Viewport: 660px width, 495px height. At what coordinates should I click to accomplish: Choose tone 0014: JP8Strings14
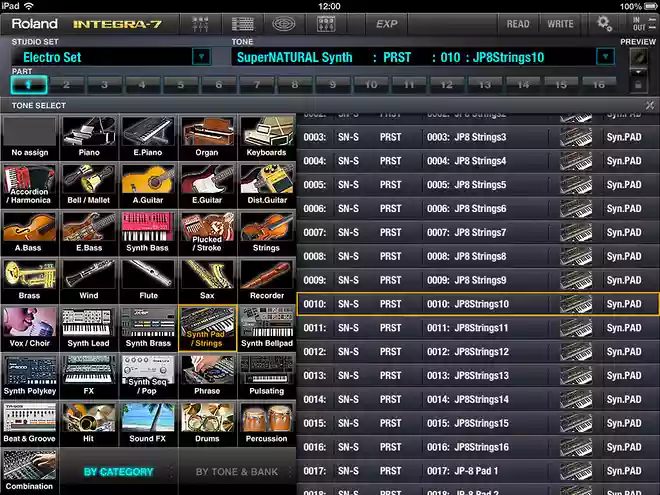click(x=478, y=399)
